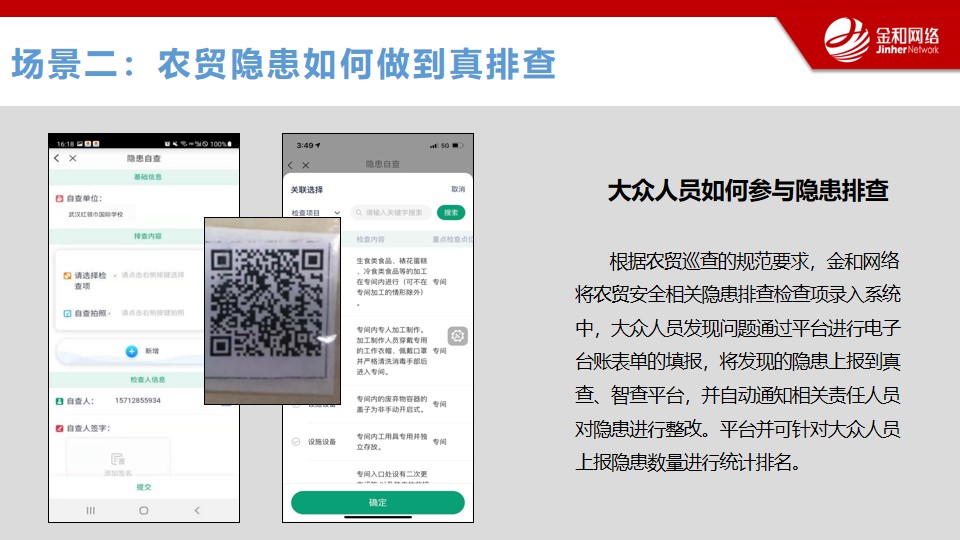This screenshot has width=960, height=540.
Task: Click red 自查单位 icon in left phone
Action: click(59, 198)
